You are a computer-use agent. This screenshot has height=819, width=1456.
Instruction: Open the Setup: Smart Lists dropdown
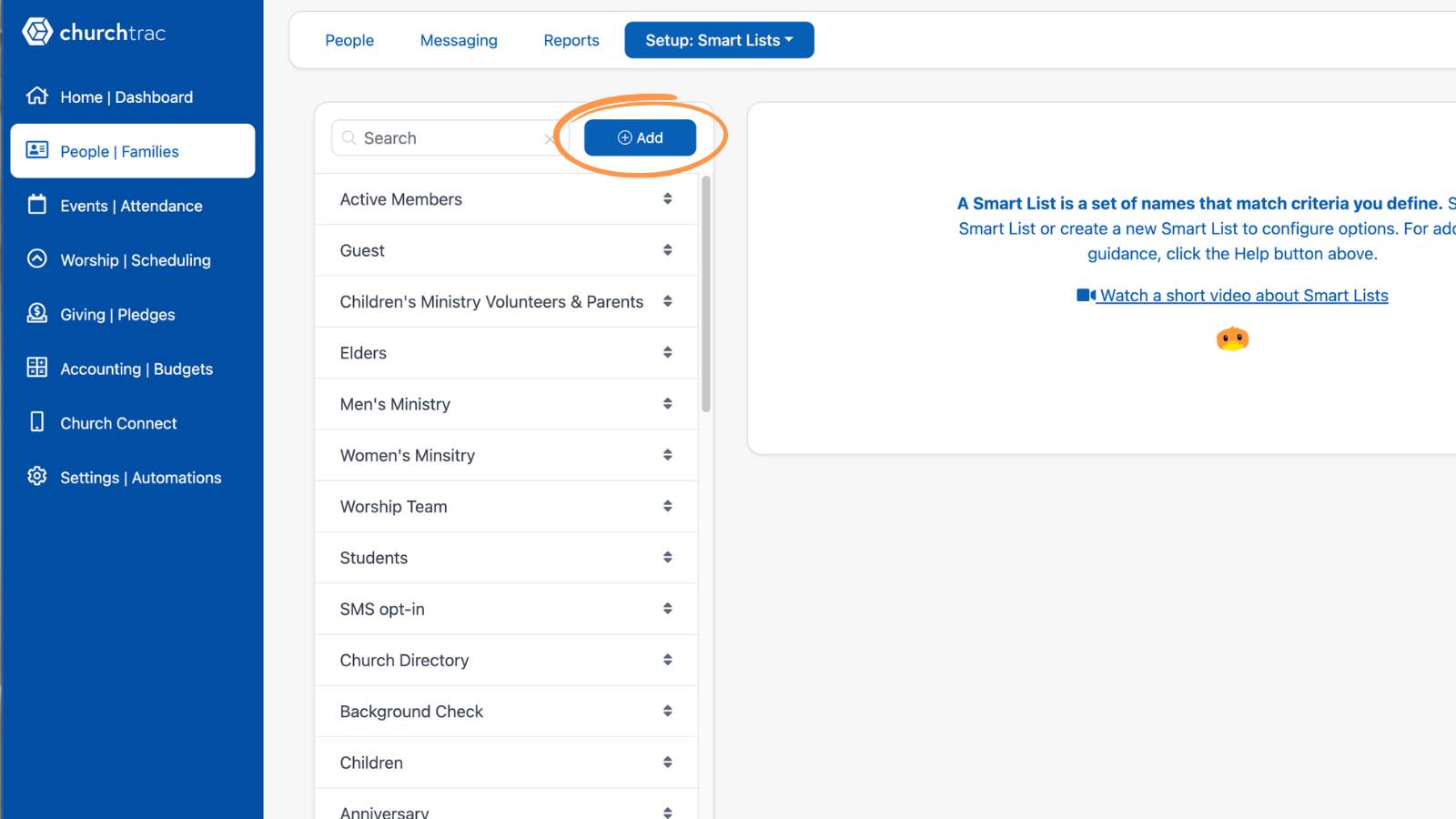[719, 40]
